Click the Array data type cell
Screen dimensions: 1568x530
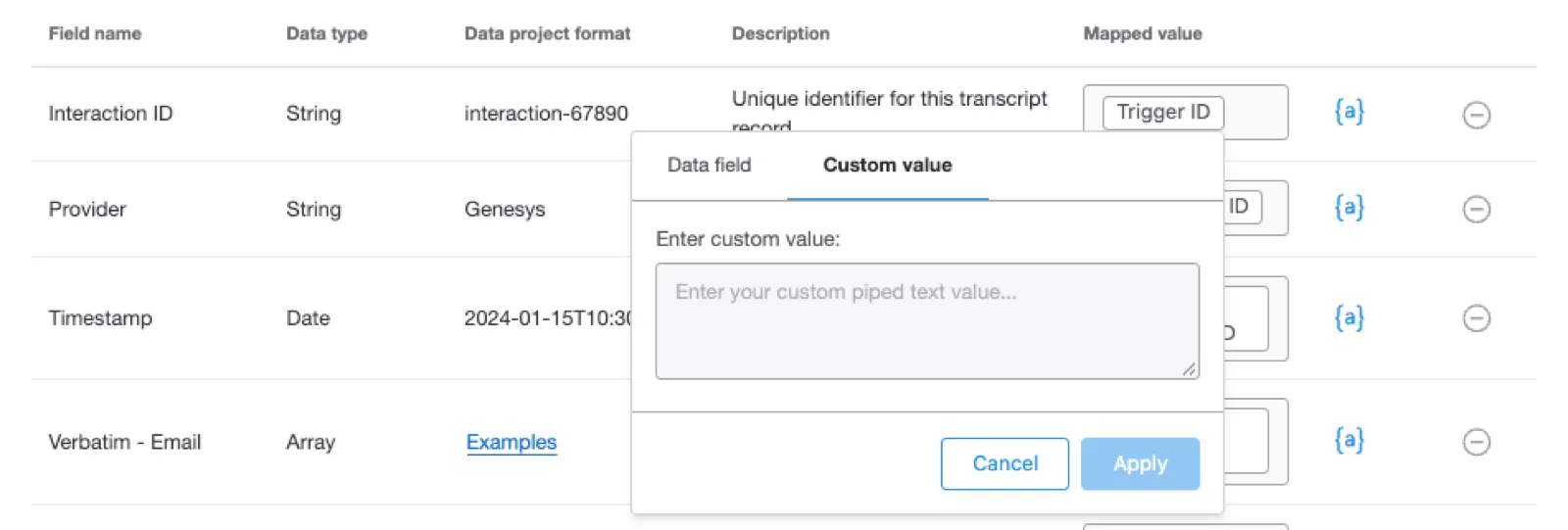(311, 443)
